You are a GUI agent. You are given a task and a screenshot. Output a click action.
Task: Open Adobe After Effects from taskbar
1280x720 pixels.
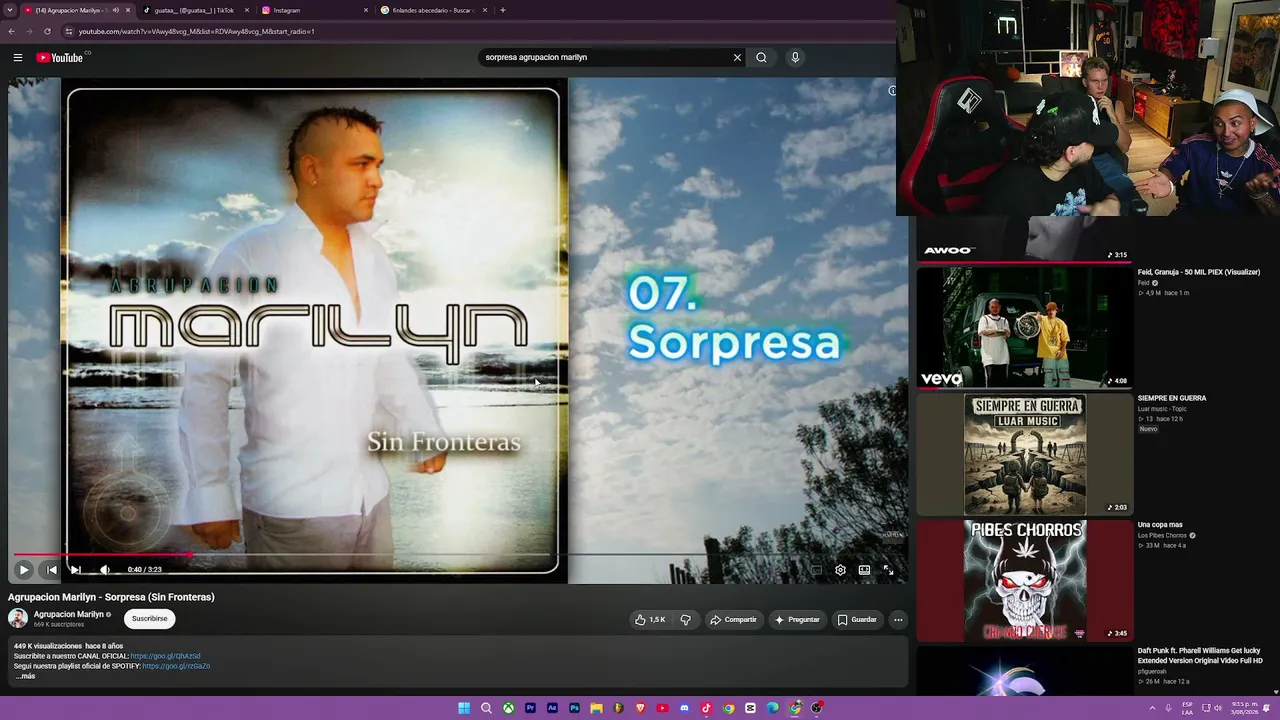pyautogui.click(x=552, y=708)
